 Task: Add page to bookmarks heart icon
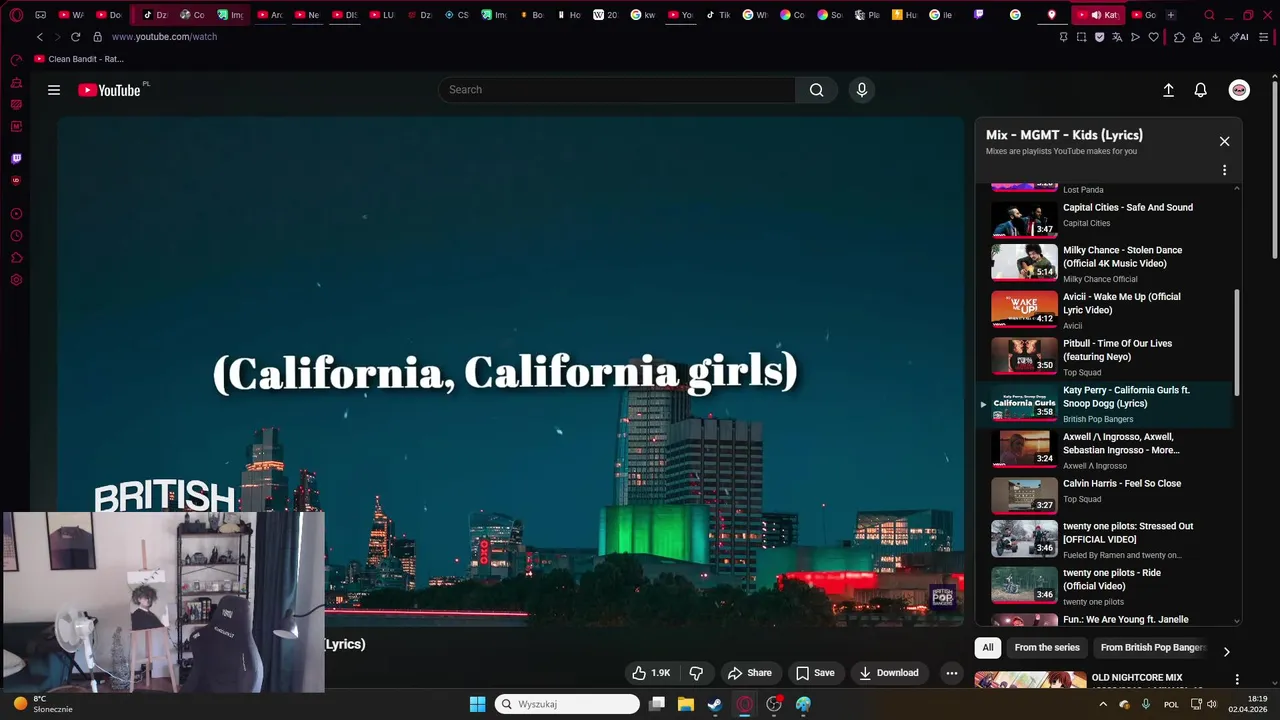pyautogui.click(x=1153, y=37)
